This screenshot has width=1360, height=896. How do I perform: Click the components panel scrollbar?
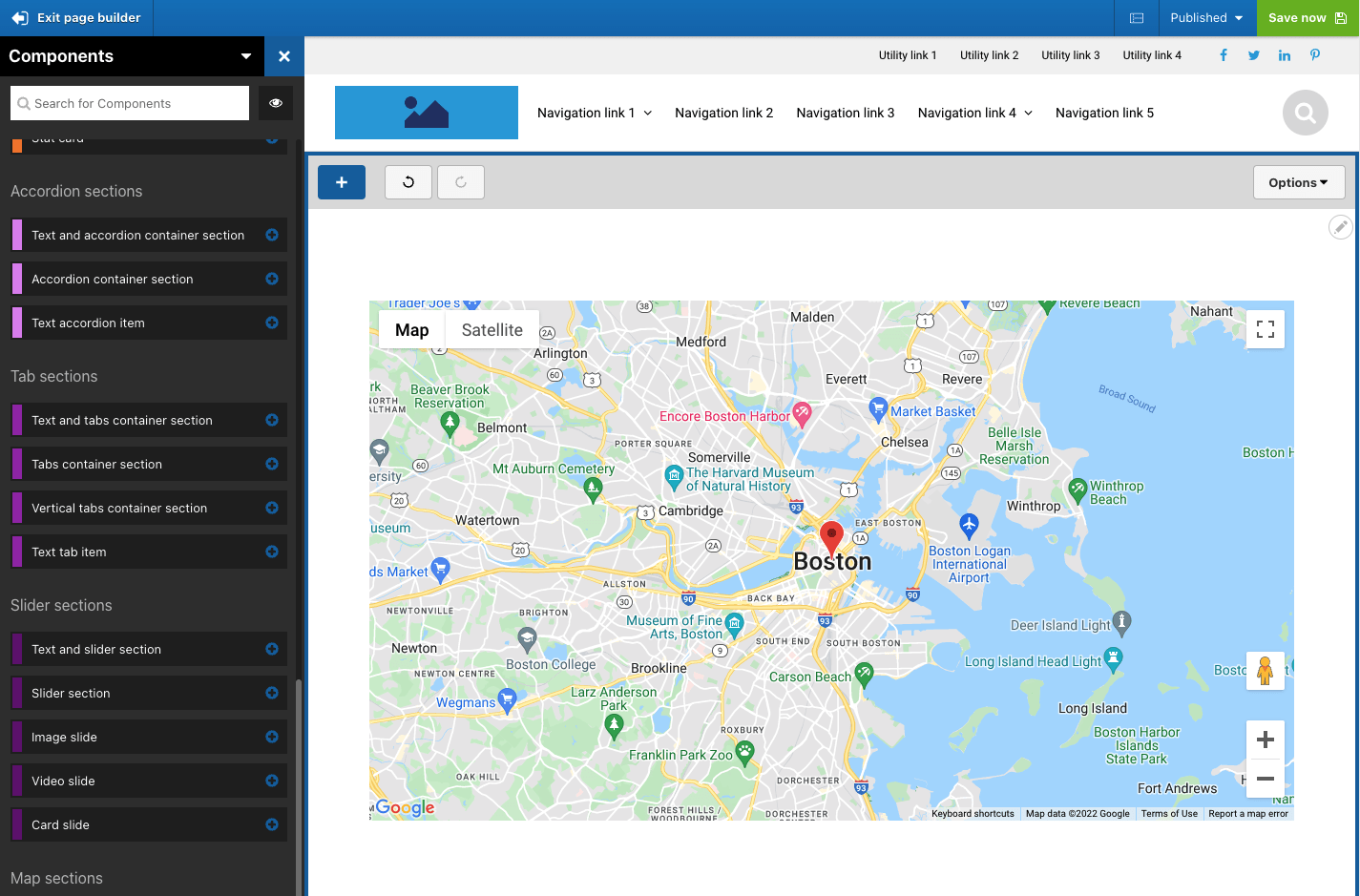299,787
